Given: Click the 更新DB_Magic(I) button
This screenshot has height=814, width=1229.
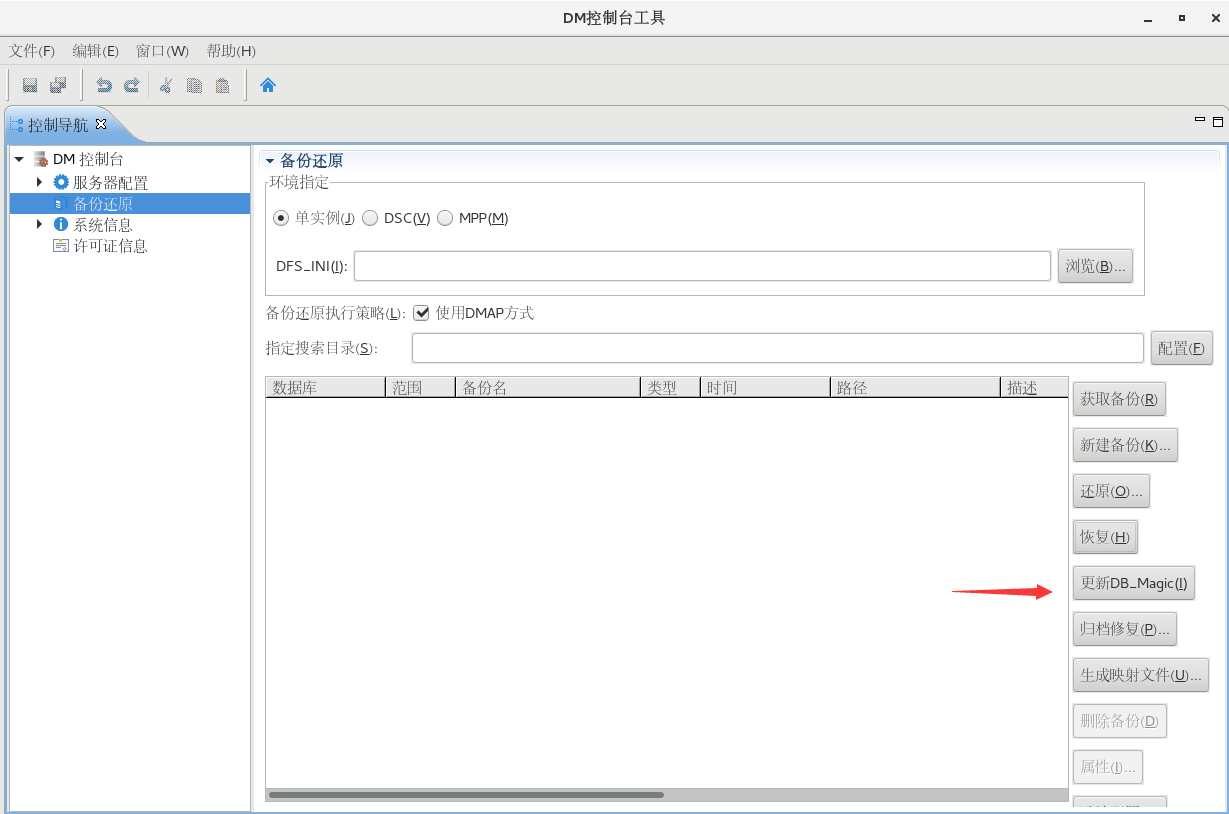Looking at the screenshot, I should [x=1134, y=583].
